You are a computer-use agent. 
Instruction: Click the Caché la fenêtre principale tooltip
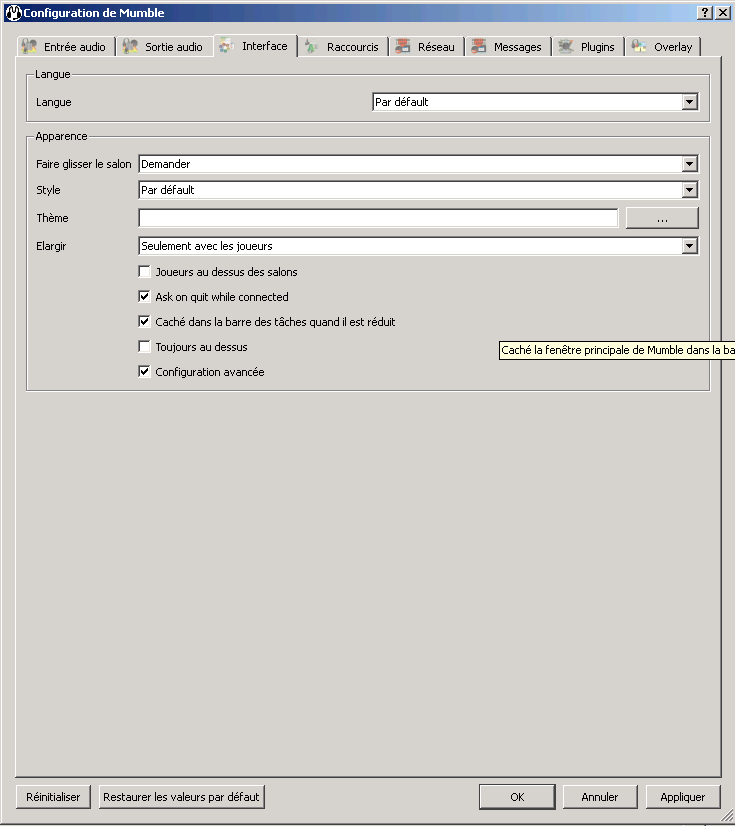(617, 350)
